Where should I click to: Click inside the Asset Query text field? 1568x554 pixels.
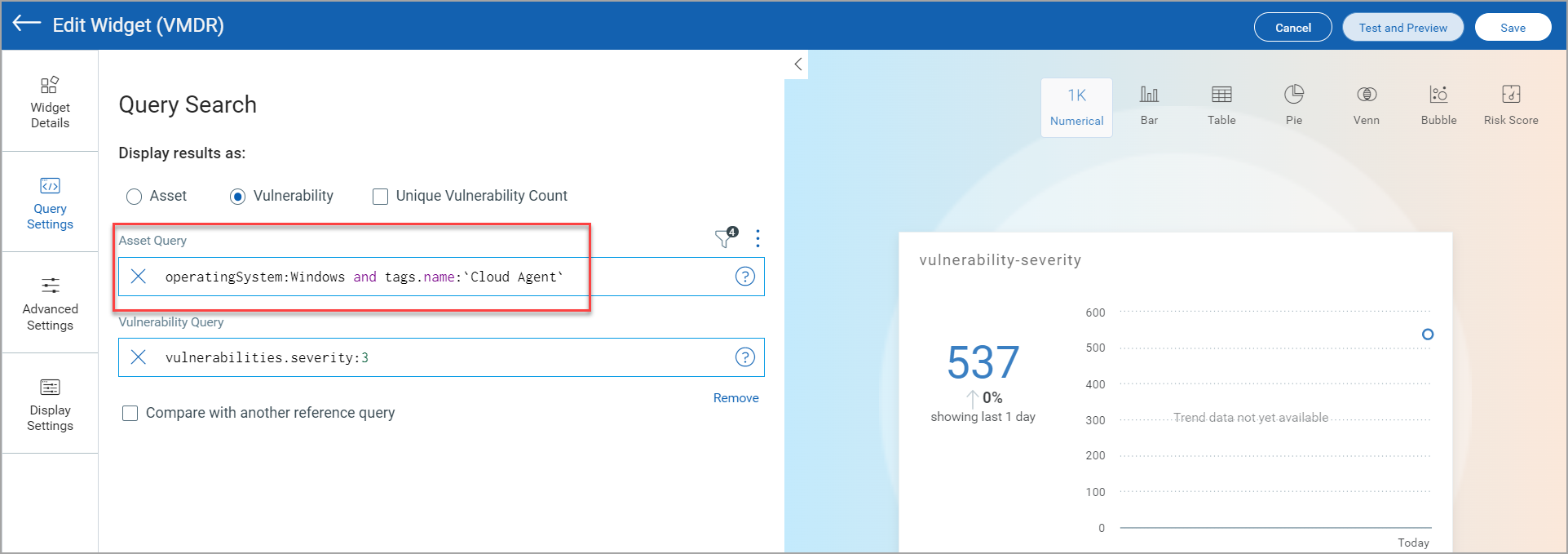(441, 277)
